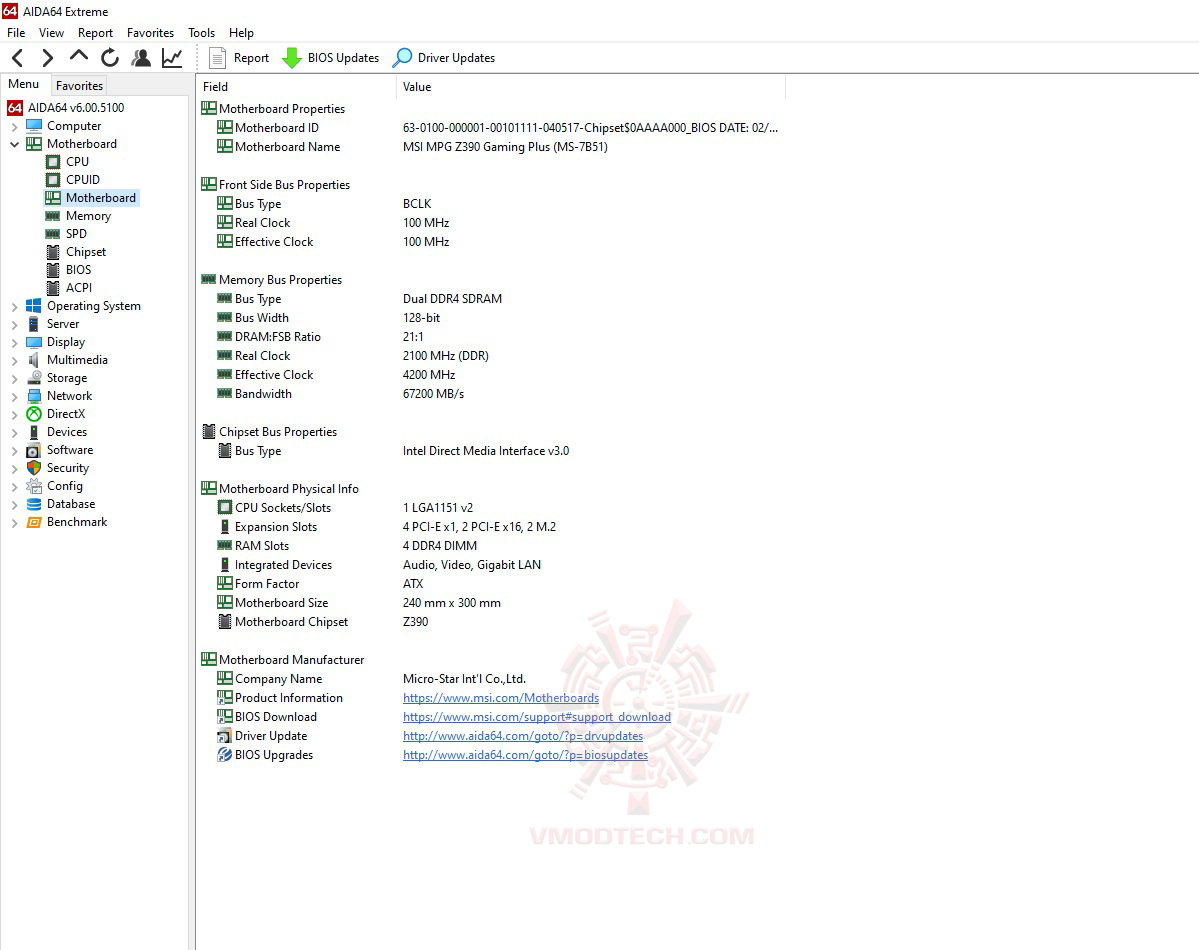Click the DirectX Xbox icon in tree
This screenshot has height=950, width=1199.
tap(34, 414)
